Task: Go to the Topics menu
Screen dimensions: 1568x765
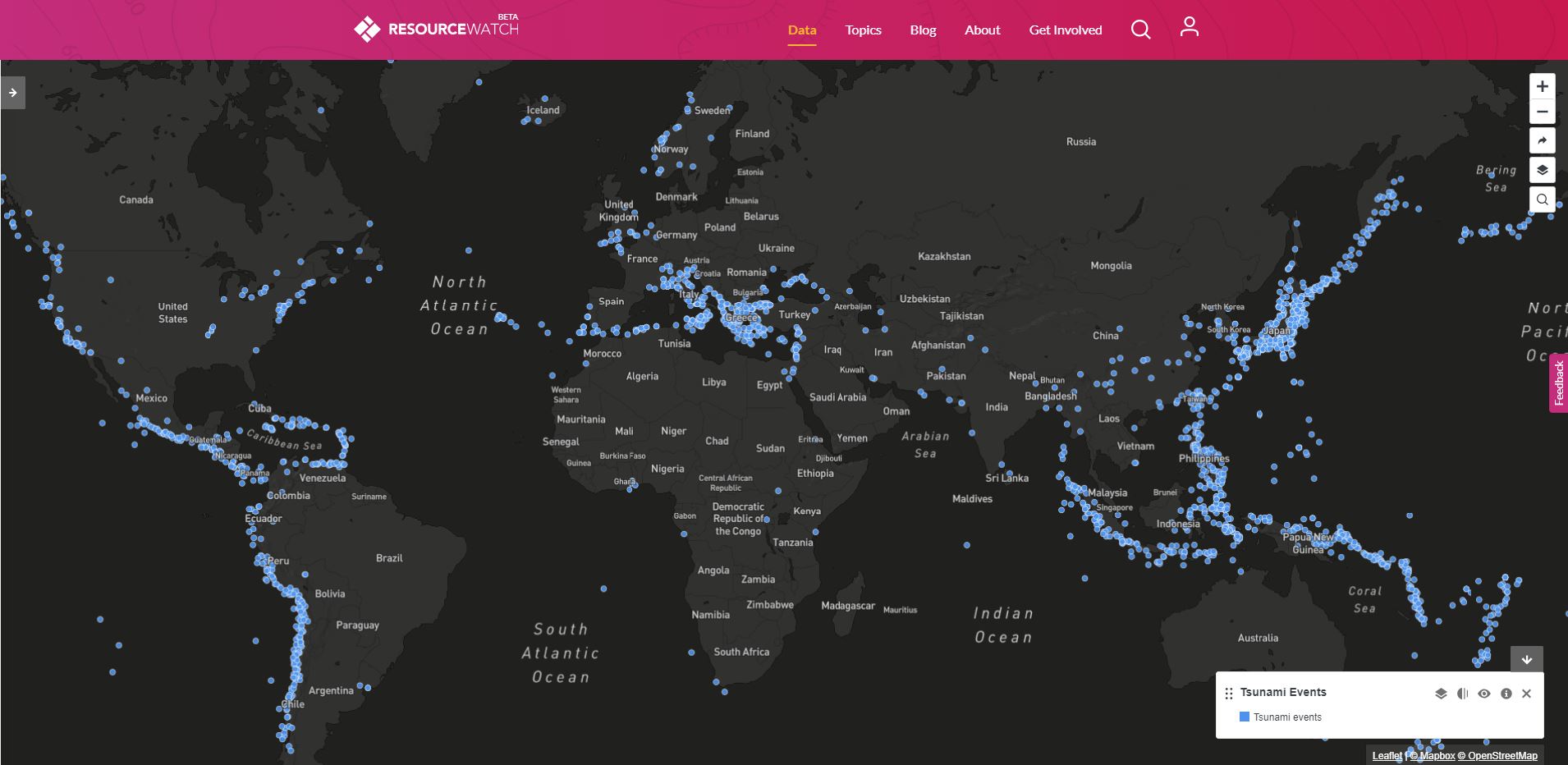Action: point(863,30)
